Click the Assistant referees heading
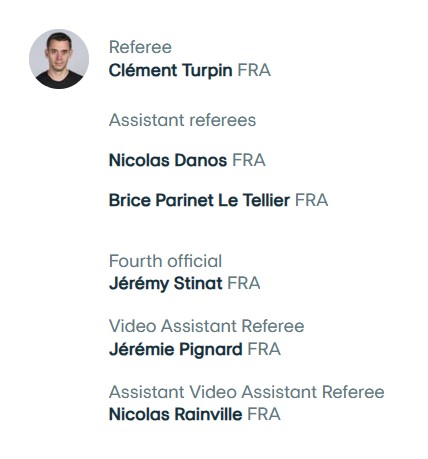428x459 pixels. [x=182, y=120]
